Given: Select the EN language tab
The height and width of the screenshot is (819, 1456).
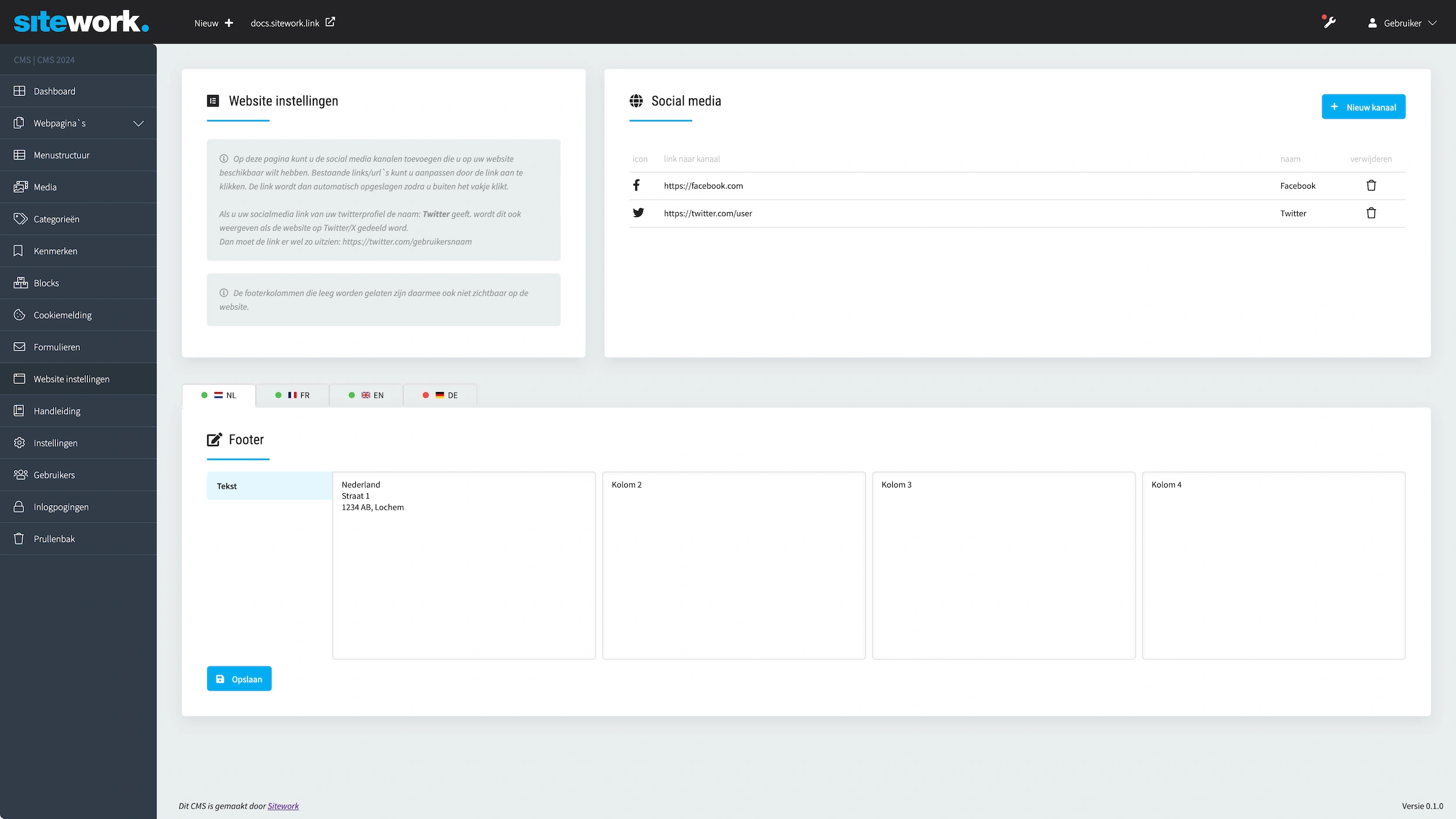Looking at the screenshot, I should pyautogui.click(x=366, y=395).
